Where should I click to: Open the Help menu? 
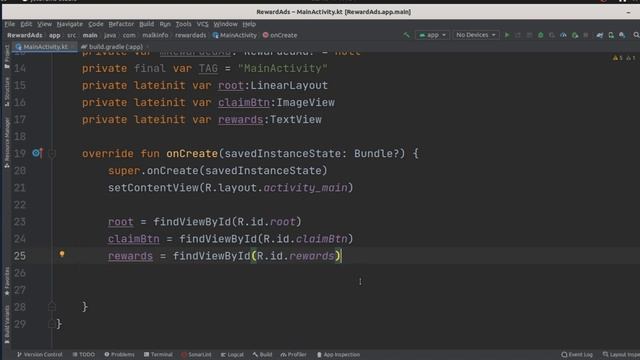point(249,24)
